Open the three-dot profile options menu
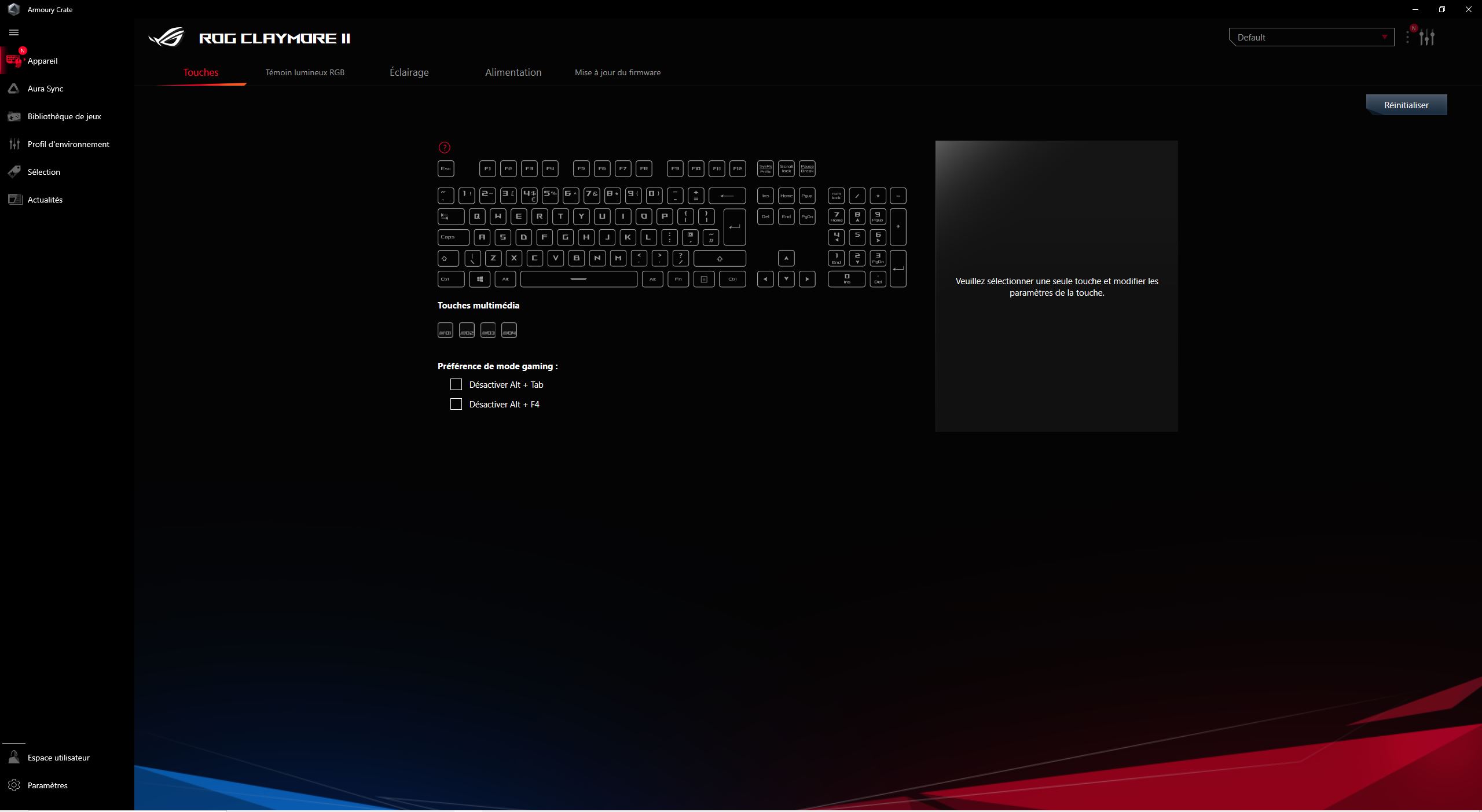 [x=1407, y=37]
